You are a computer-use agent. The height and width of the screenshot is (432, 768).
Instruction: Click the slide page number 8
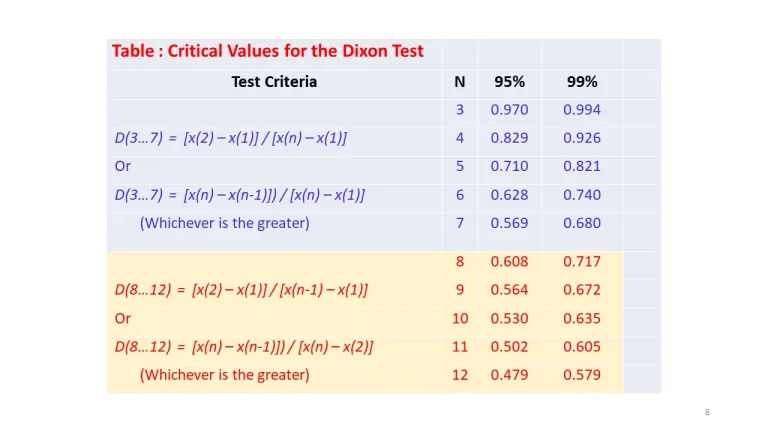pyautogui.click(x=707, y=412)
